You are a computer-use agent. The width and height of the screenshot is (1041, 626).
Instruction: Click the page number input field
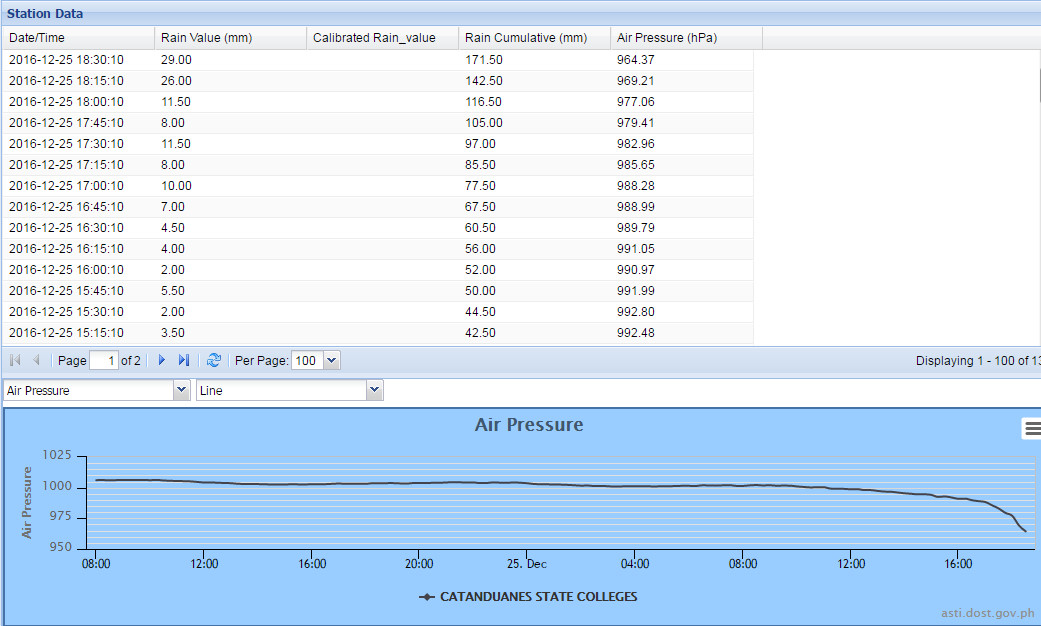104,361
